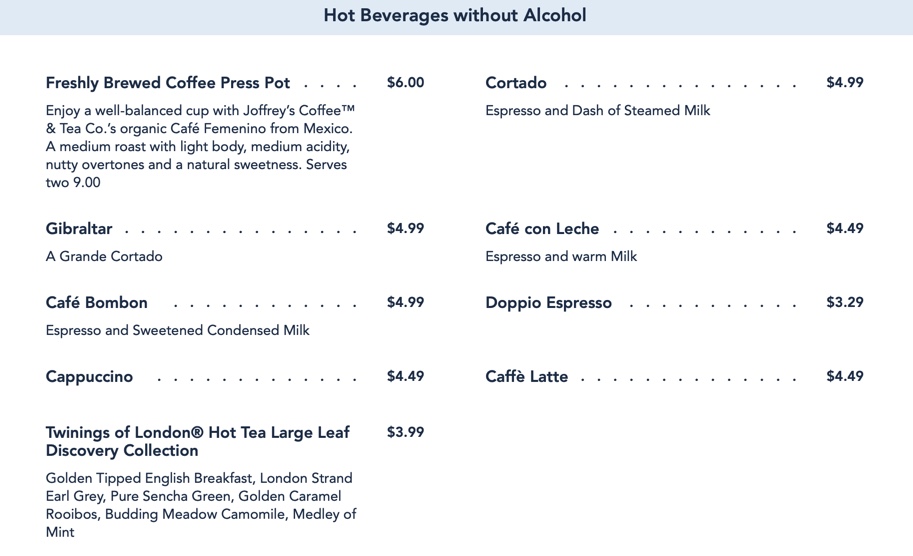Image resolution: width=913 pixels, height=556 pixels.
Task: Click the $3.99 Twinings tea price
Action: pyautogui.click(x=405, y=433)
